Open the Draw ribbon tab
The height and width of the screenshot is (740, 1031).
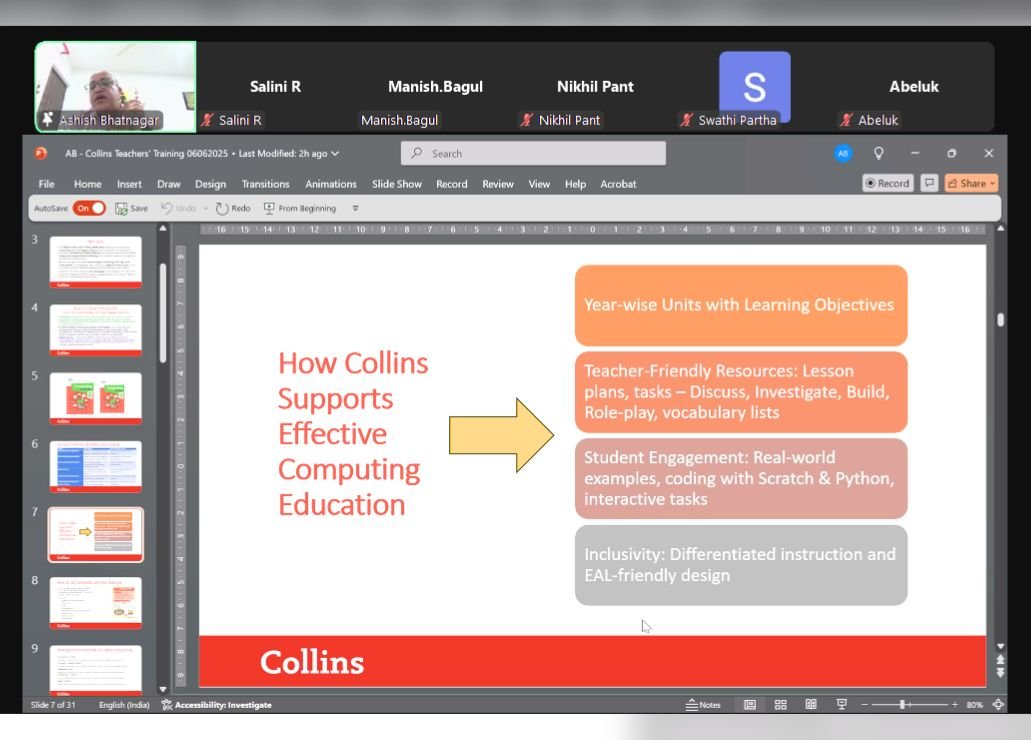point(168,184)
